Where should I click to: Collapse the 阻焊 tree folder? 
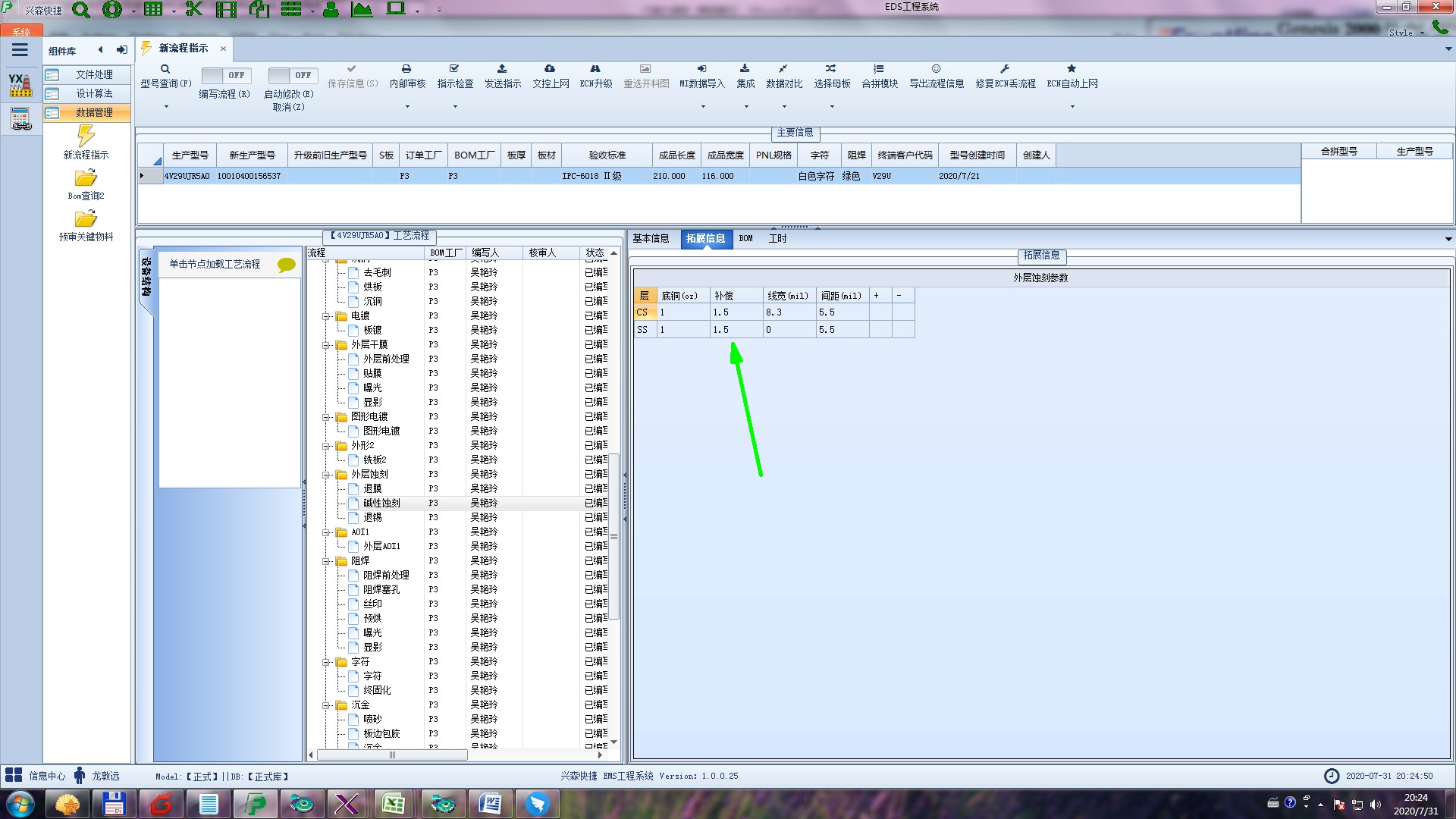point(326,561)
